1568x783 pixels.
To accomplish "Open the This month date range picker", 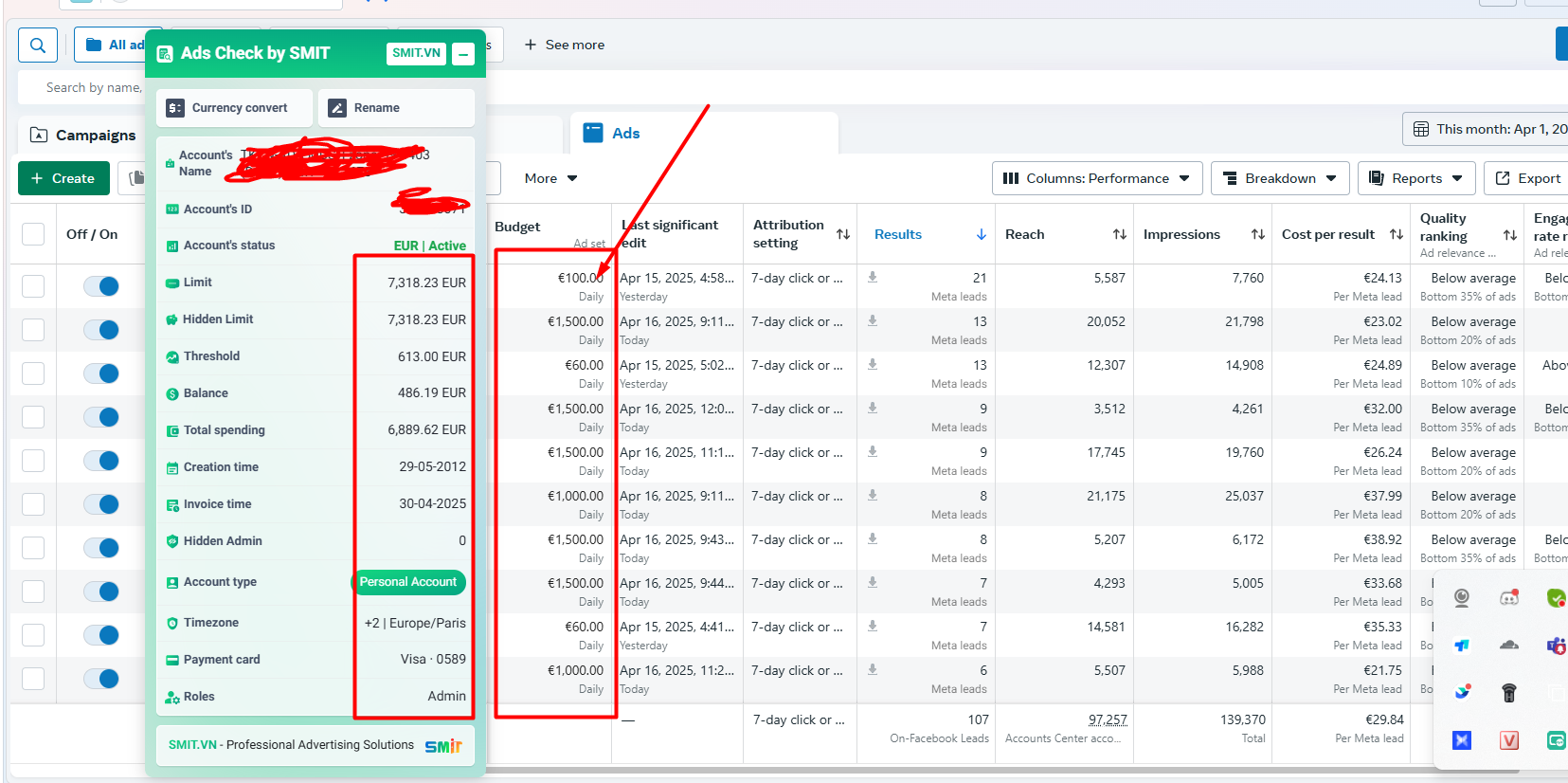I will (1487, 129).
